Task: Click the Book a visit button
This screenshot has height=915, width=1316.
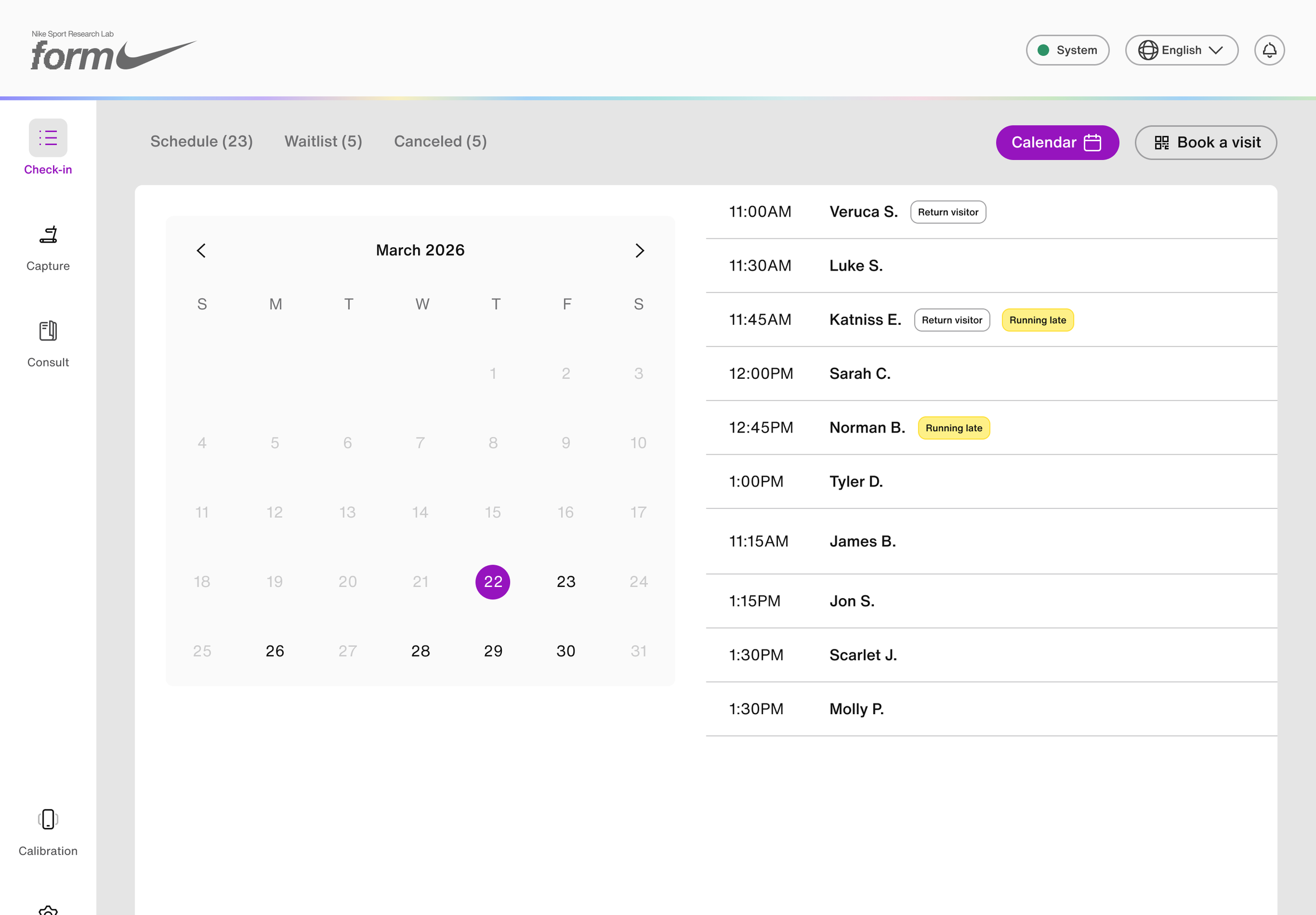Action: coord(1206,143)
